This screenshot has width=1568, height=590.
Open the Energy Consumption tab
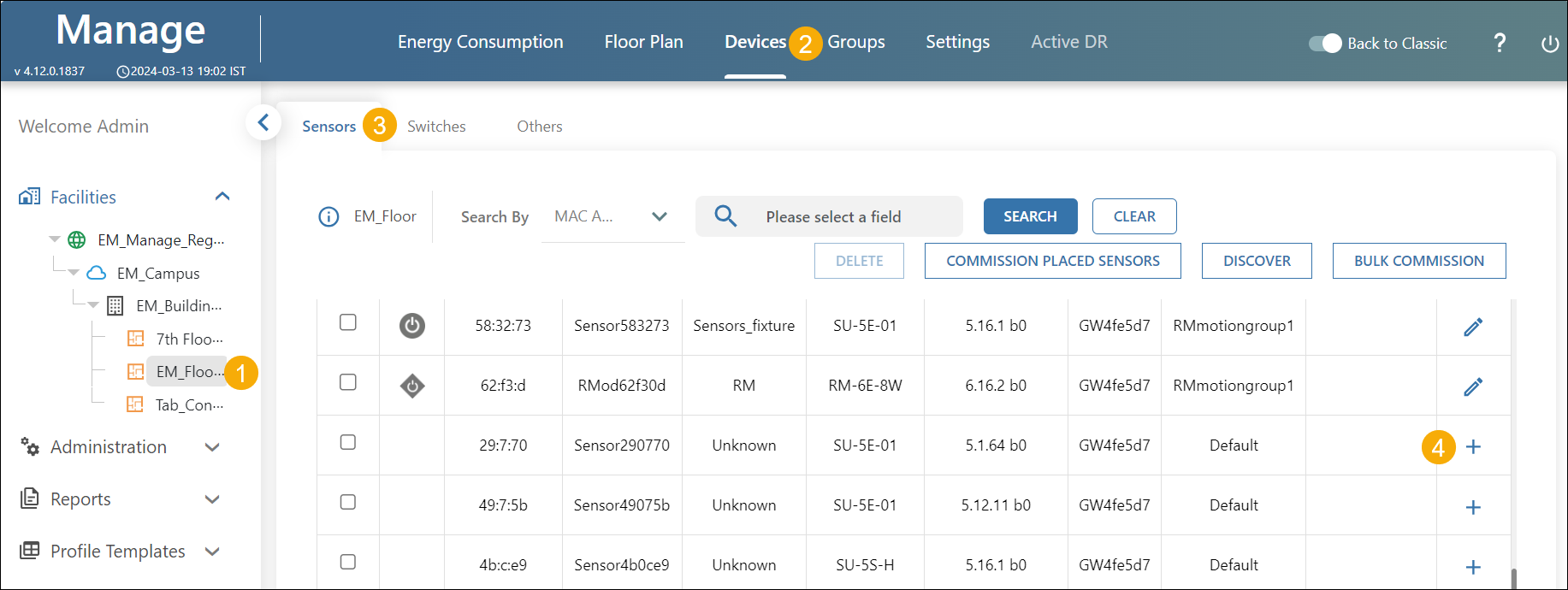(480, 42)
